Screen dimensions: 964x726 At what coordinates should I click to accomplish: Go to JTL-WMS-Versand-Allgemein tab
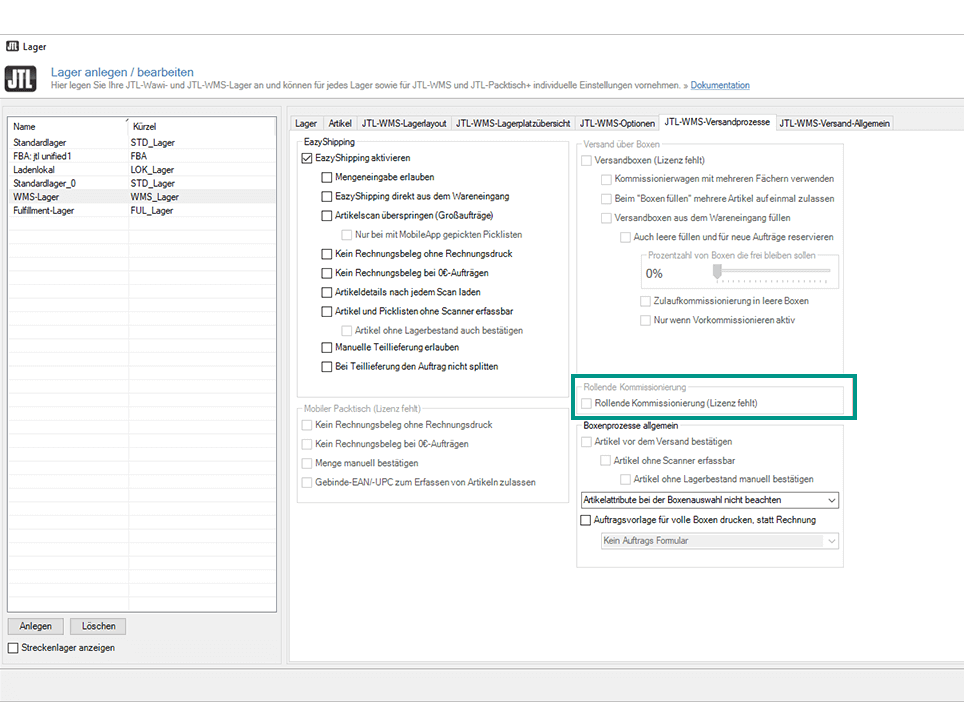834,123
